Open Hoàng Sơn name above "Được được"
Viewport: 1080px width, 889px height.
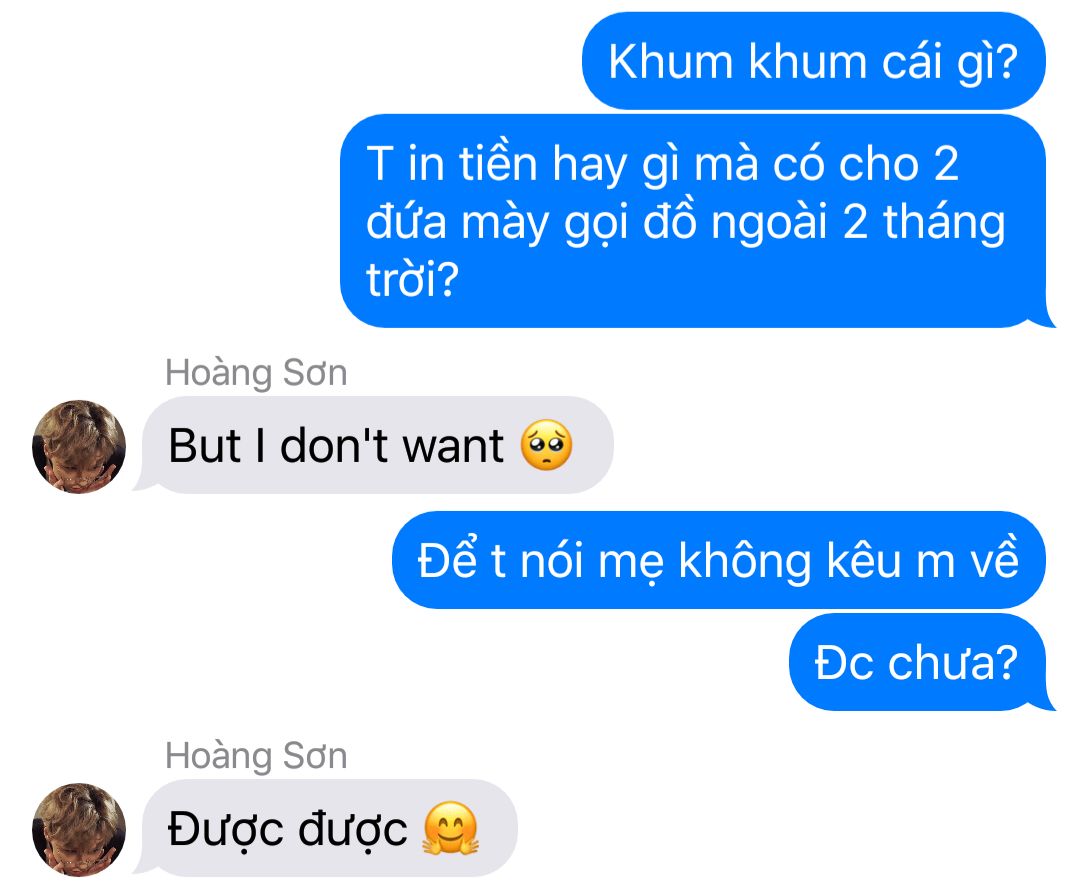(256, 755)
